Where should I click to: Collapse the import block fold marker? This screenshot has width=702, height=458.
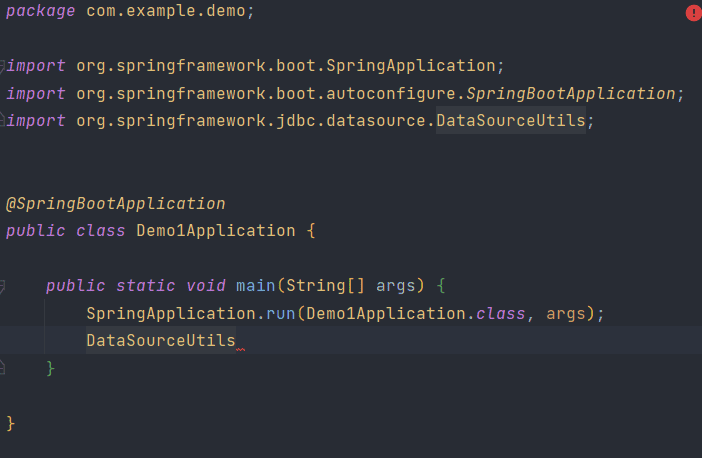tap(2, 66)
